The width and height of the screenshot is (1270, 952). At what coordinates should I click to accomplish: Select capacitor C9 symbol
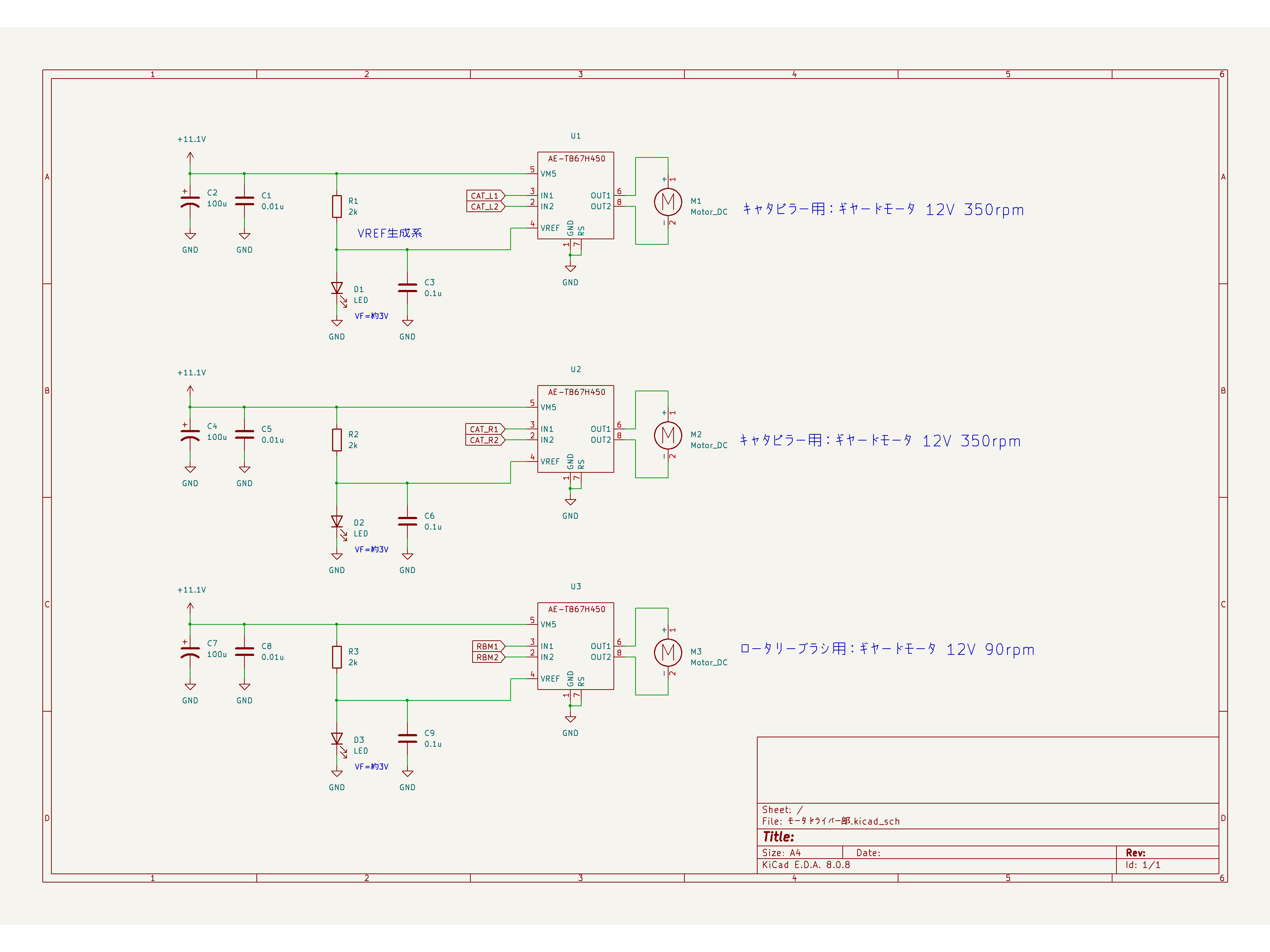coord(407,738)
